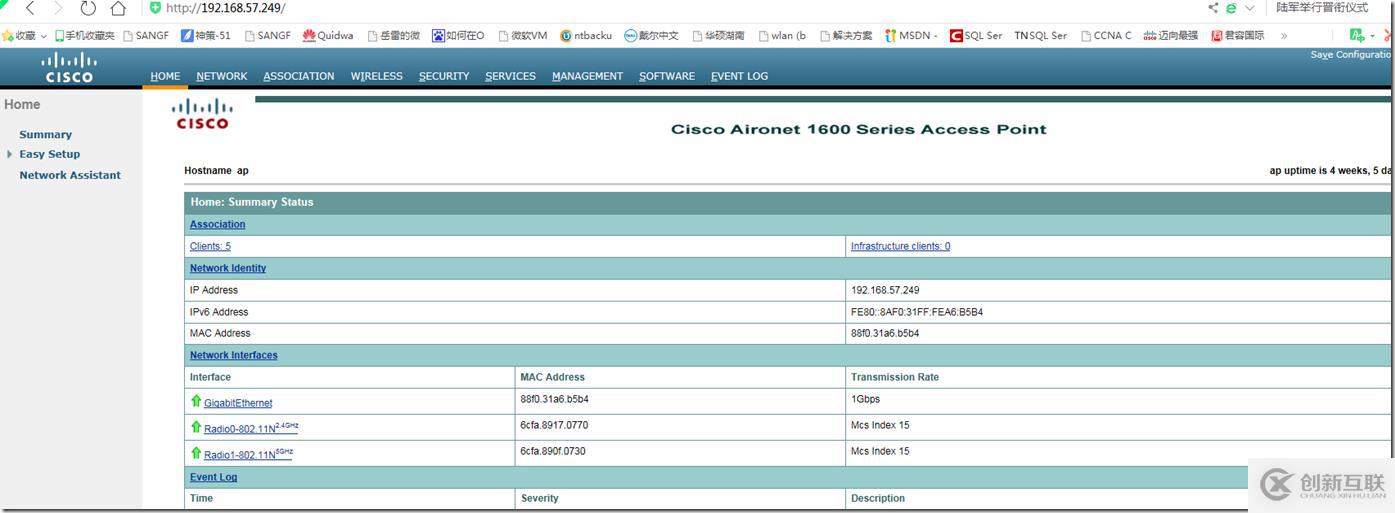The height and width of the screenshot is (513, 1395).
Task: Click the Save Configuration link
Action: pos(1352,55)
